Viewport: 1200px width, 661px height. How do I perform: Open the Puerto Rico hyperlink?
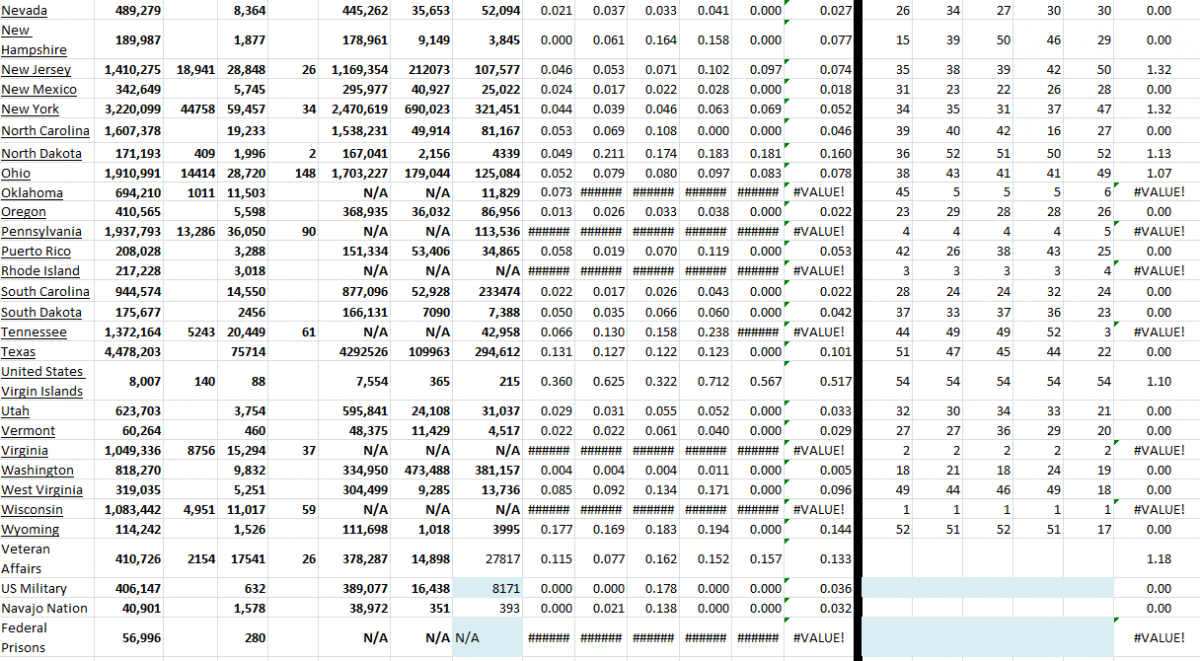point(36,251)
